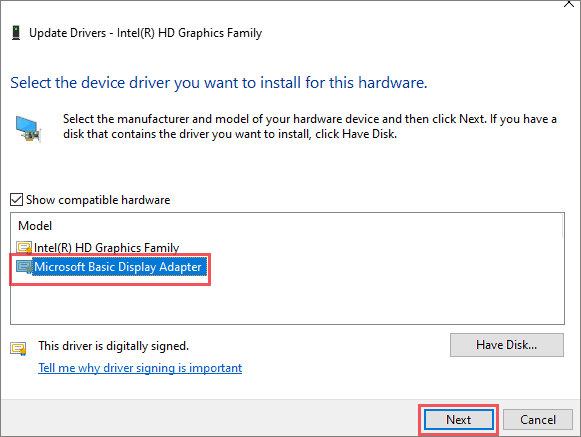The image size is (581, 437).
Task: Uncheck Show compatible hardware checkbox
Action: [16, 199]
